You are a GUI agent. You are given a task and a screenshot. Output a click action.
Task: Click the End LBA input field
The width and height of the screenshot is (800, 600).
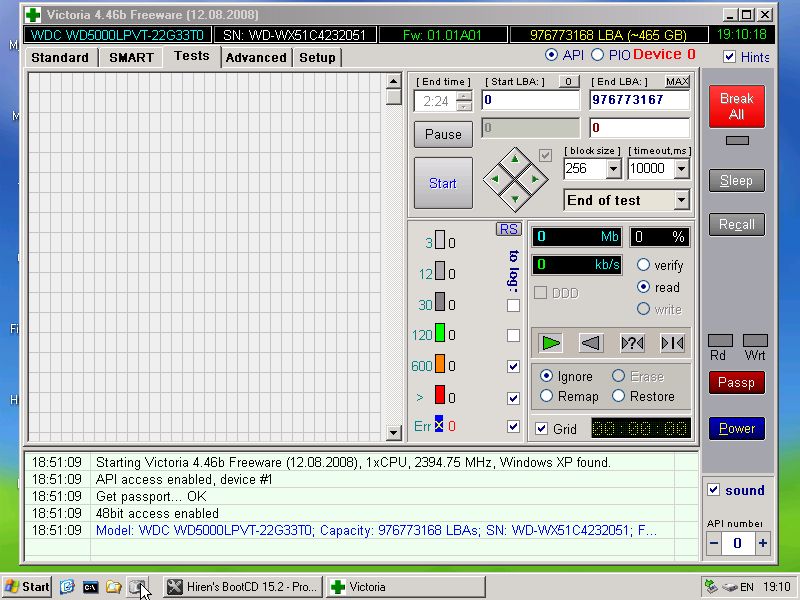click(639, 100)
